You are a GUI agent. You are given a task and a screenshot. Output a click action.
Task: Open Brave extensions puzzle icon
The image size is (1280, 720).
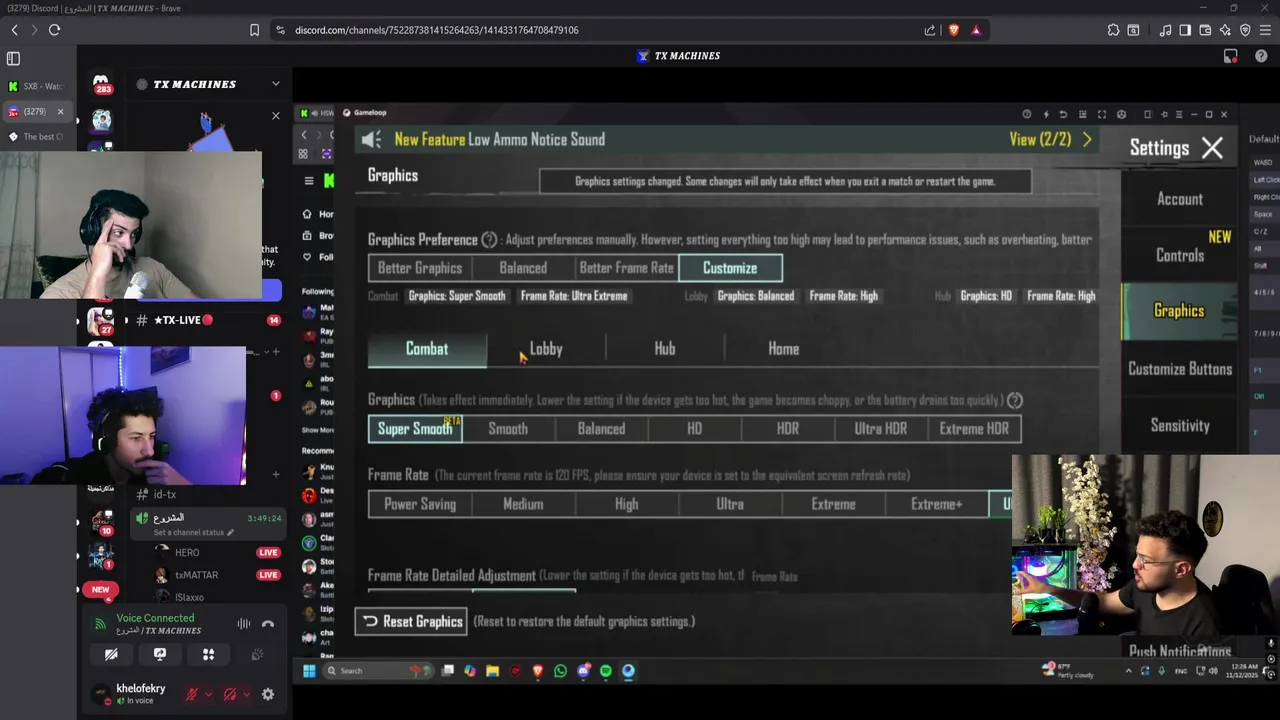click(x=1113, y=30)
